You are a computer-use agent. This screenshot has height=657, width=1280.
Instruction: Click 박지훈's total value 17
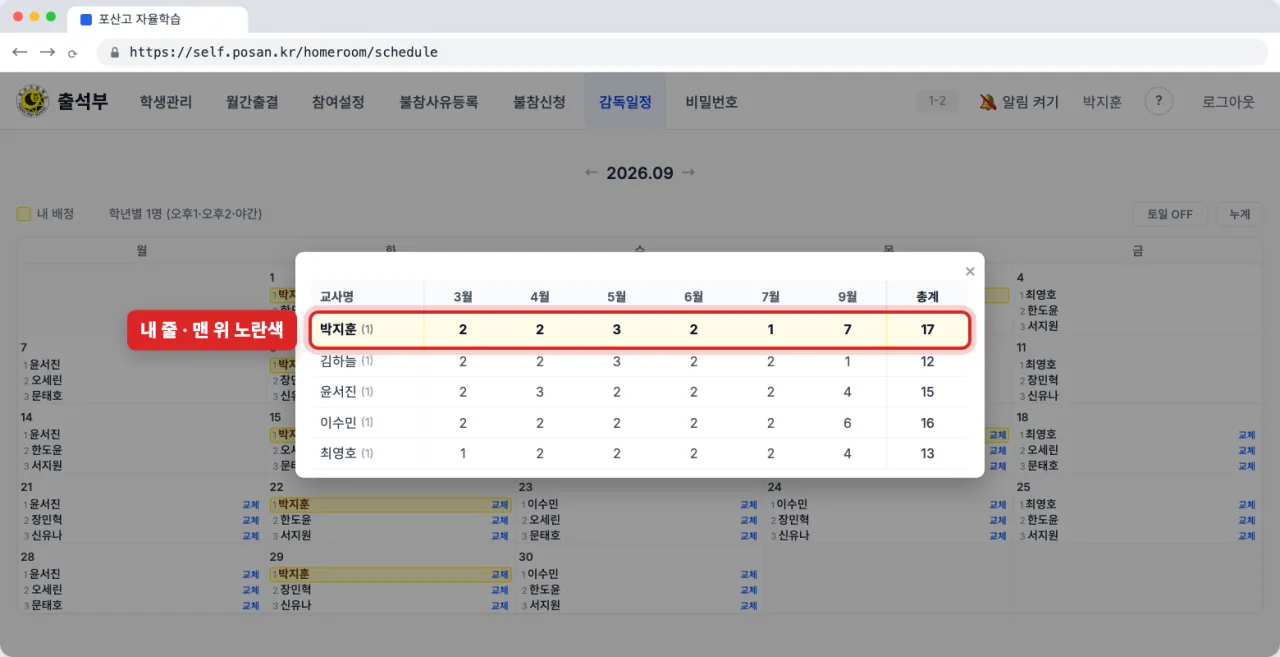pos(928,330)
